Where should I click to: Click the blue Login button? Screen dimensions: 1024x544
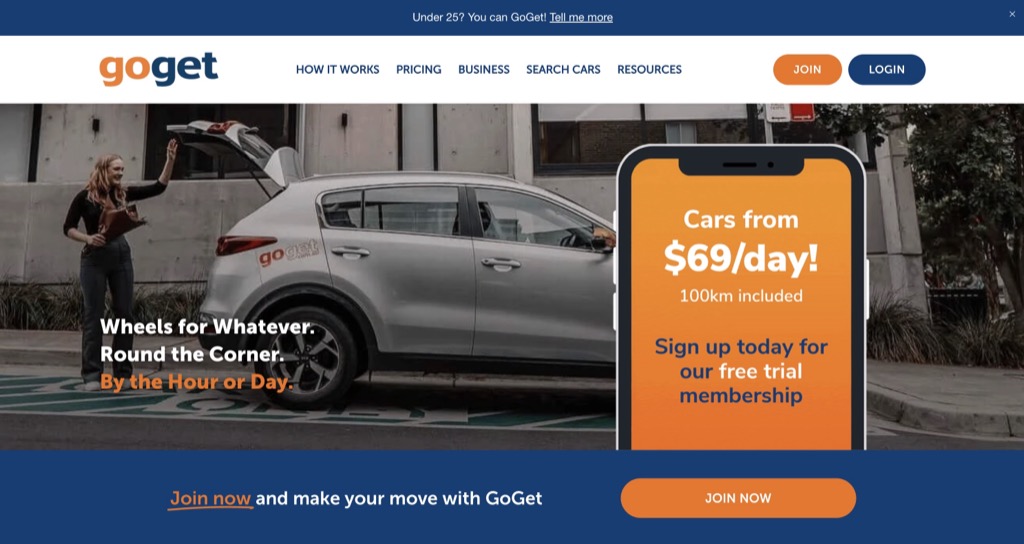(x=887, y=69)
